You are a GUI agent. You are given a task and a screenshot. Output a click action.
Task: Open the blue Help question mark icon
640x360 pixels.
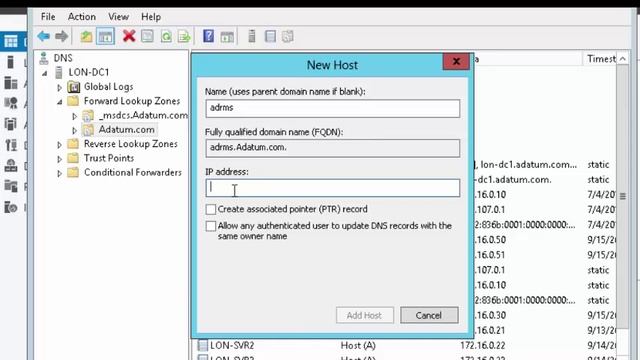[209, 36]
